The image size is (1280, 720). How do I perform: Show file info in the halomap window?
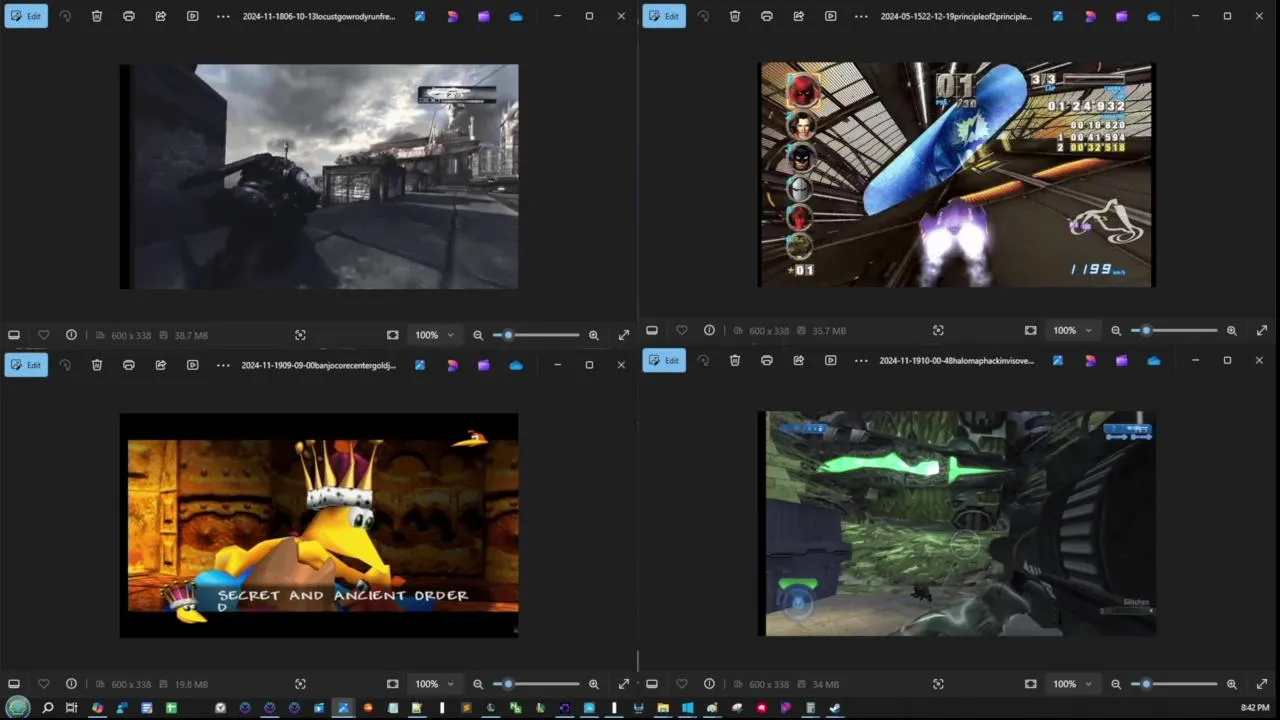(709, 684)
